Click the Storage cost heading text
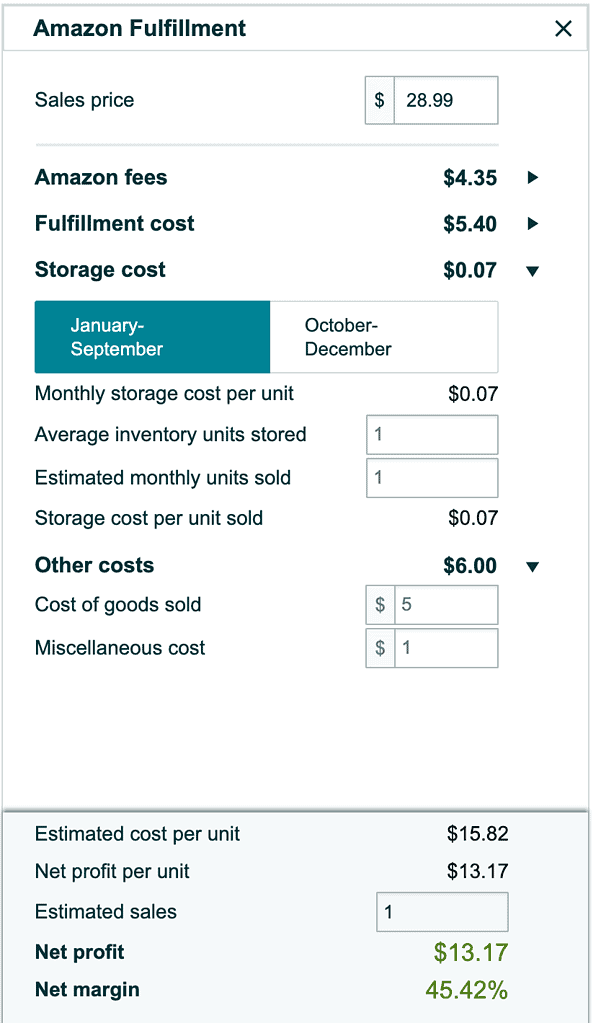This screenshot has height=1023, width=601. point(100,270)
